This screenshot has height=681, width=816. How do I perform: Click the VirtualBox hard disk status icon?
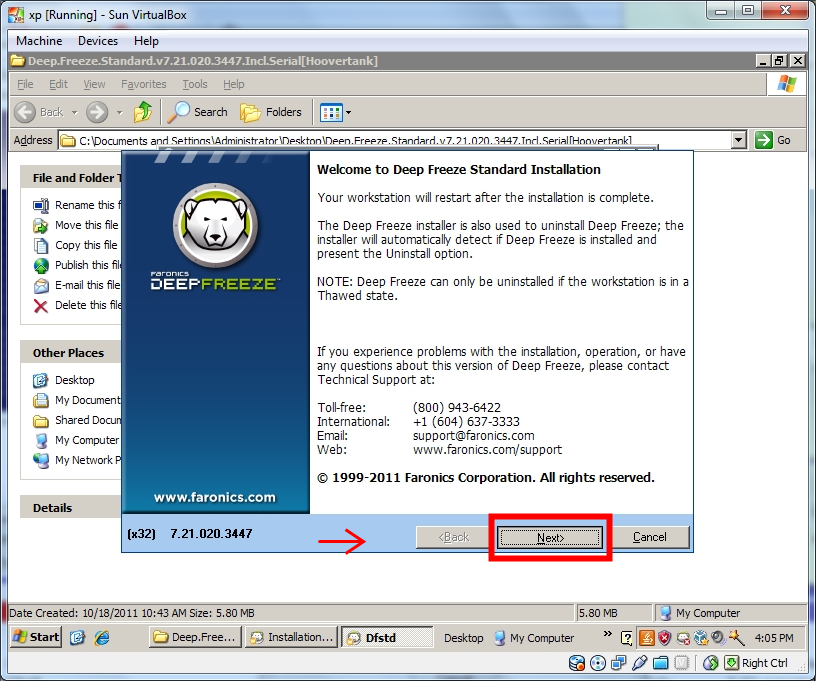[577, 662]
